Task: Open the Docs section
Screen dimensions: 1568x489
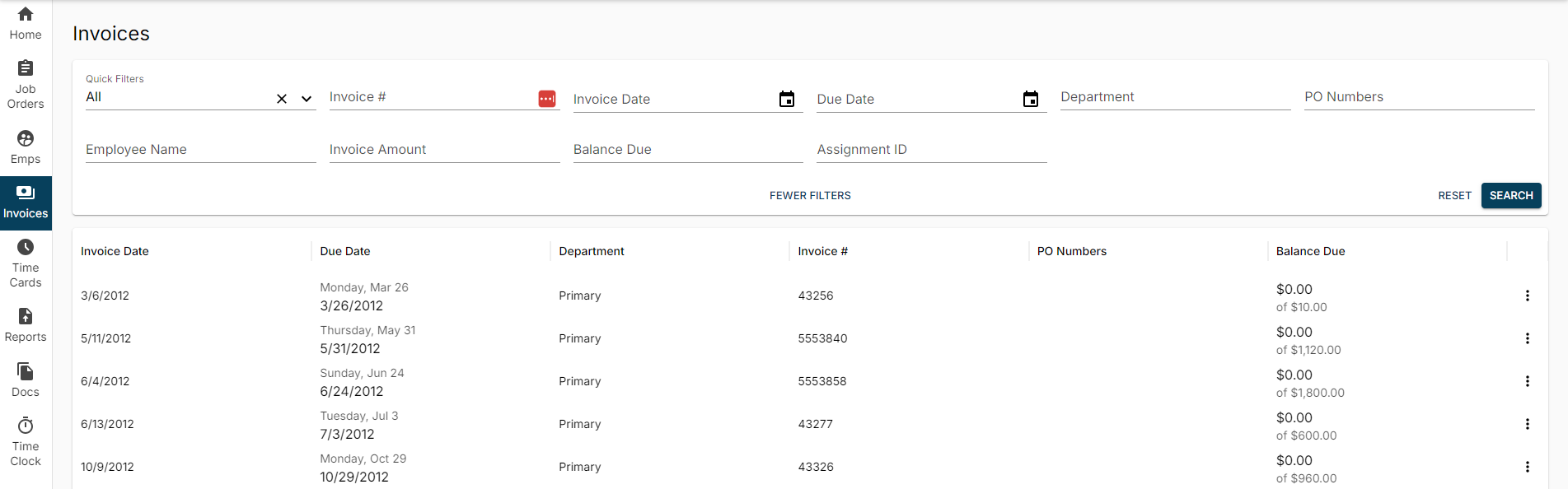Action: [26, 380]
